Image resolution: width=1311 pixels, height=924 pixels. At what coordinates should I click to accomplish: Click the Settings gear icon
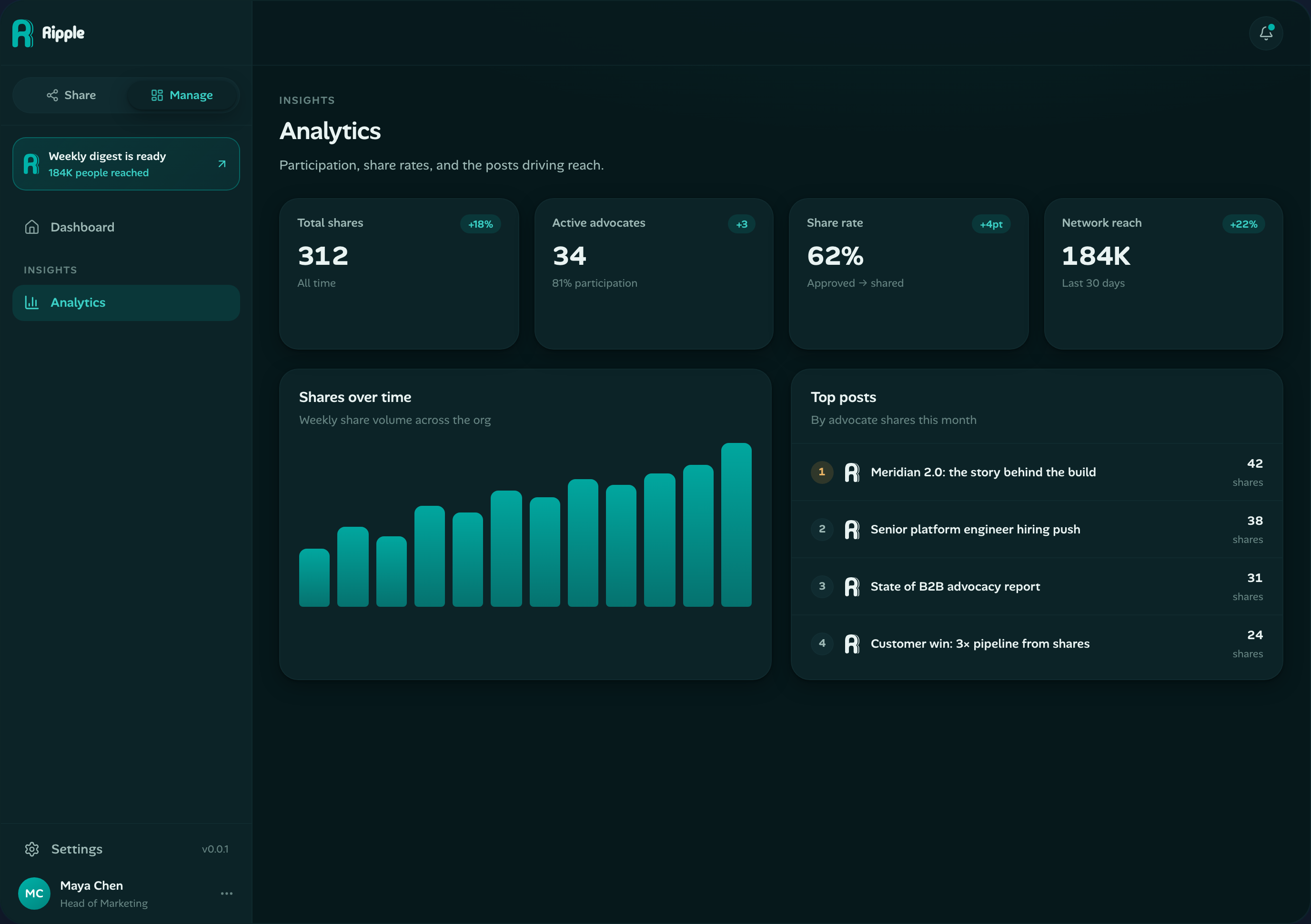tap(32, 849)
